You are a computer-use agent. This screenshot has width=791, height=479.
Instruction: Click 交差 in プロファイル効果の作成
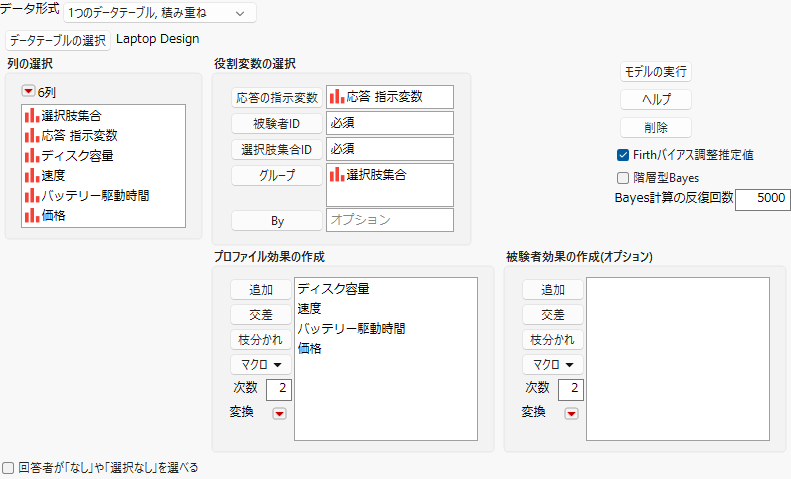pos(261,315)
